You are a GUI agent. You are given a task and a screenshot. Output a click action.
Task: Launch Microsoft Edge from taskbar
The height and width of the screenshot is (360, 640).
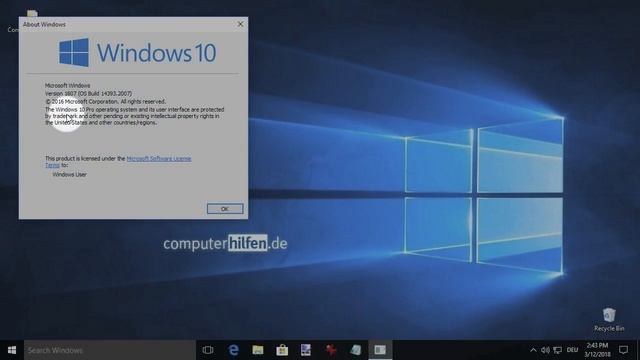click(233, 350)
